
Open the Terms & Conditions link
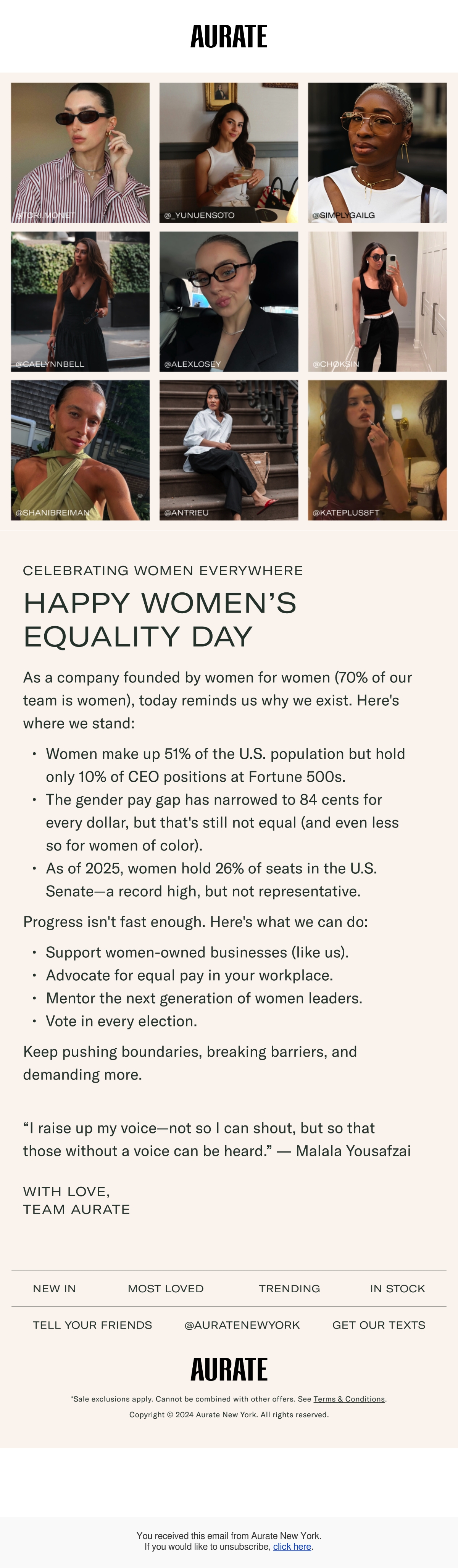349,1399
